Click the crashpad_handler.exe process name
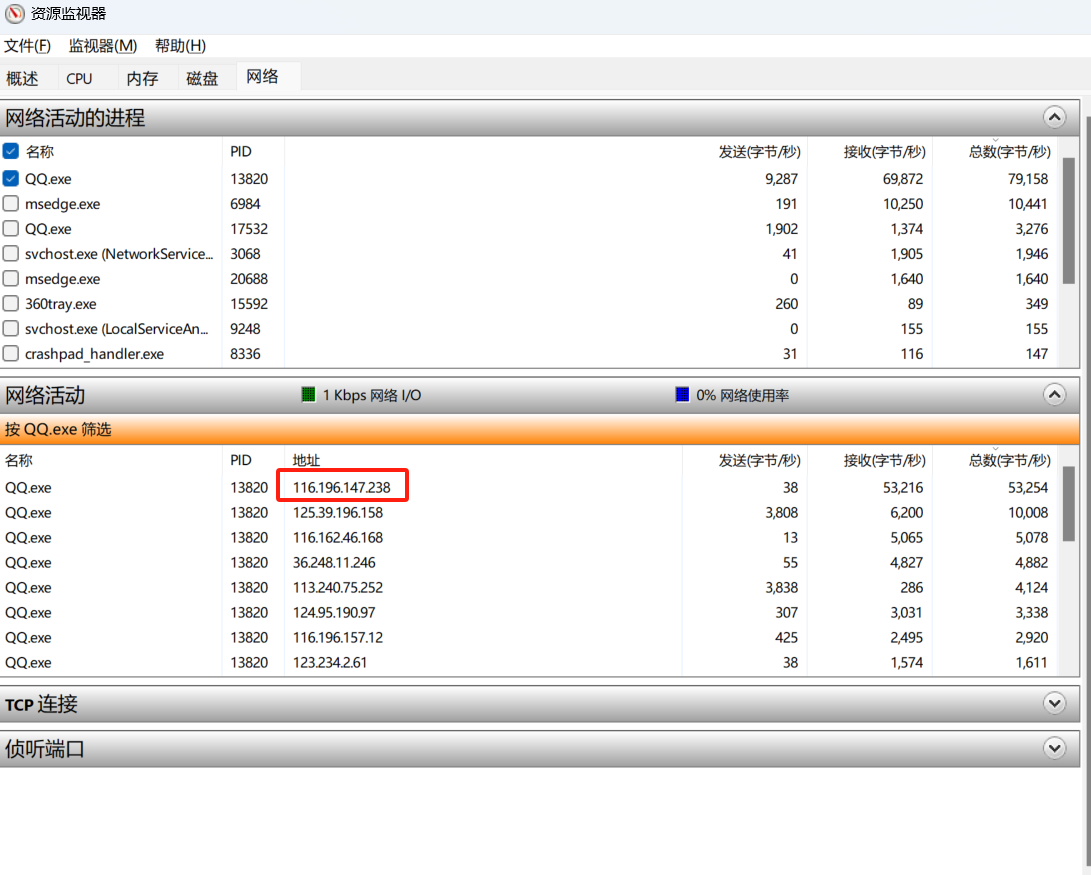The image size is (1091, 875). (95, 354)
